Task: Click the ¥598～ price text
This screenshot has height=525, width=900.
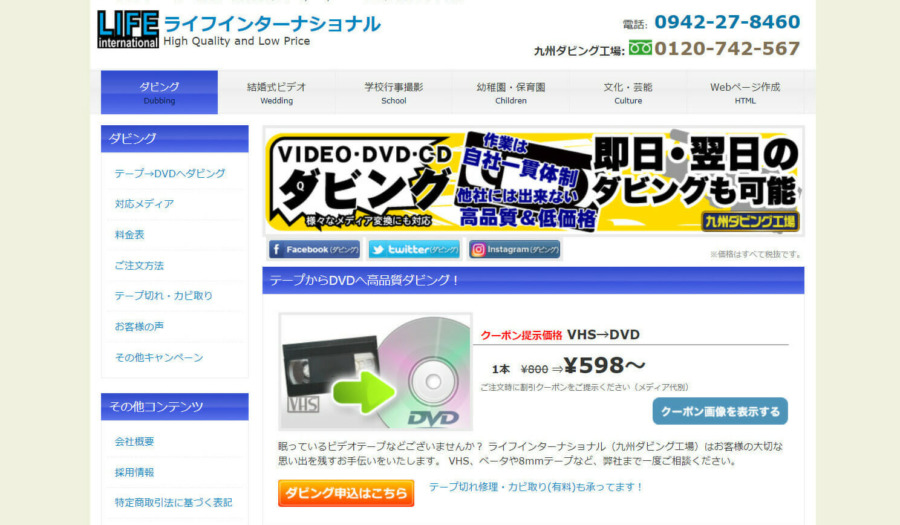Action: tap(604, 365)
